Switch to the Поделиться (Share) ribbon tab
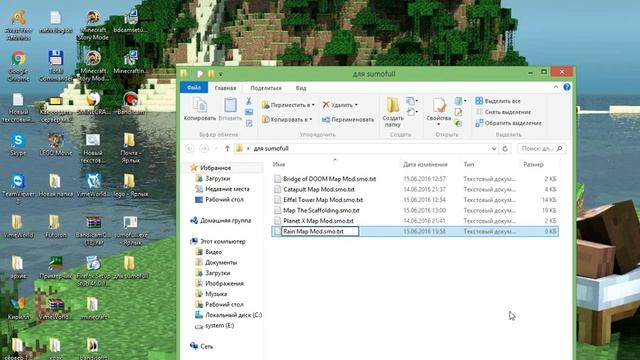 pyautogui.click(x=266, y=88)
